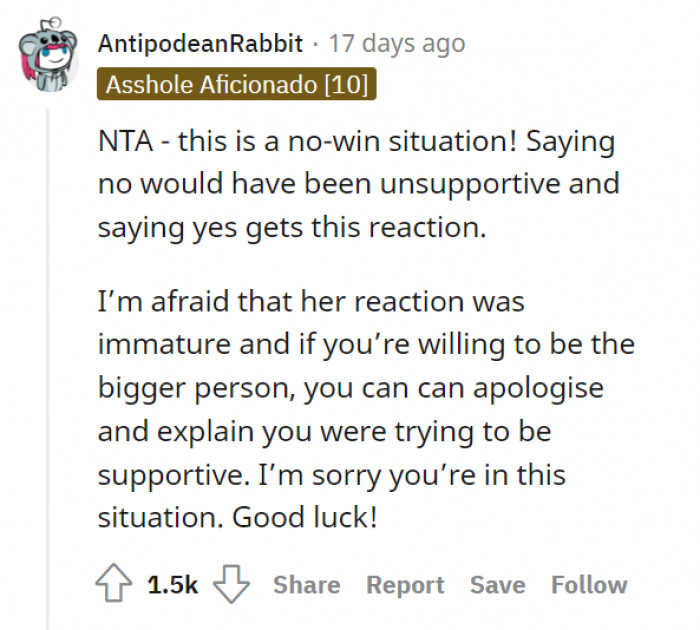Report the comment
Image resolution: width=700 pixels, height=630 pixels.
click(405, 585)
